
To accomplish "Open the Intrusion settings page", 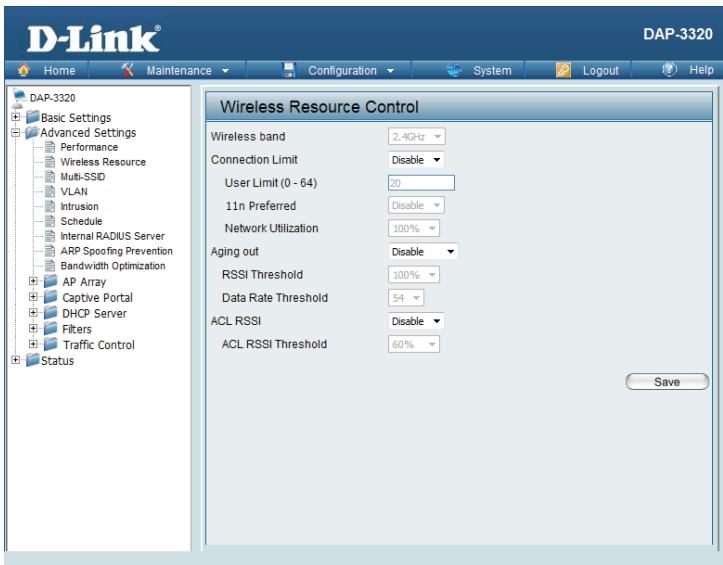I will tap(79, 206).
